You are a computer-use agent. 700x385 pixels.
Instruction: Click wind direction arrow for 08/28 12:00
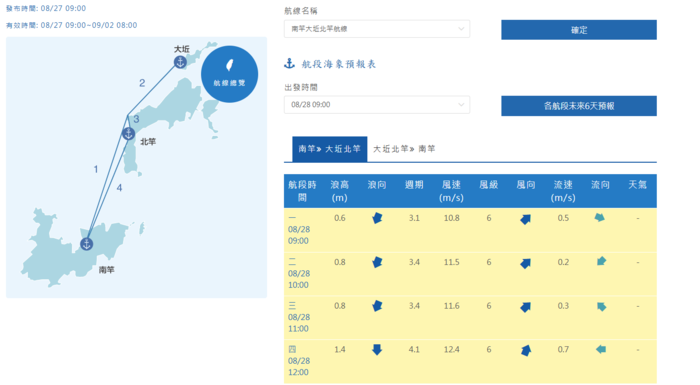526,350
